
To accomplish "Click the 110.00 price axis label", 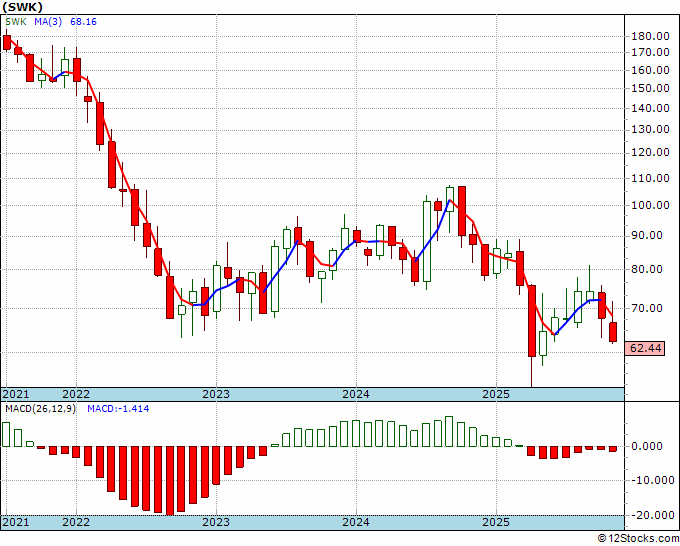I will point(650,178).
